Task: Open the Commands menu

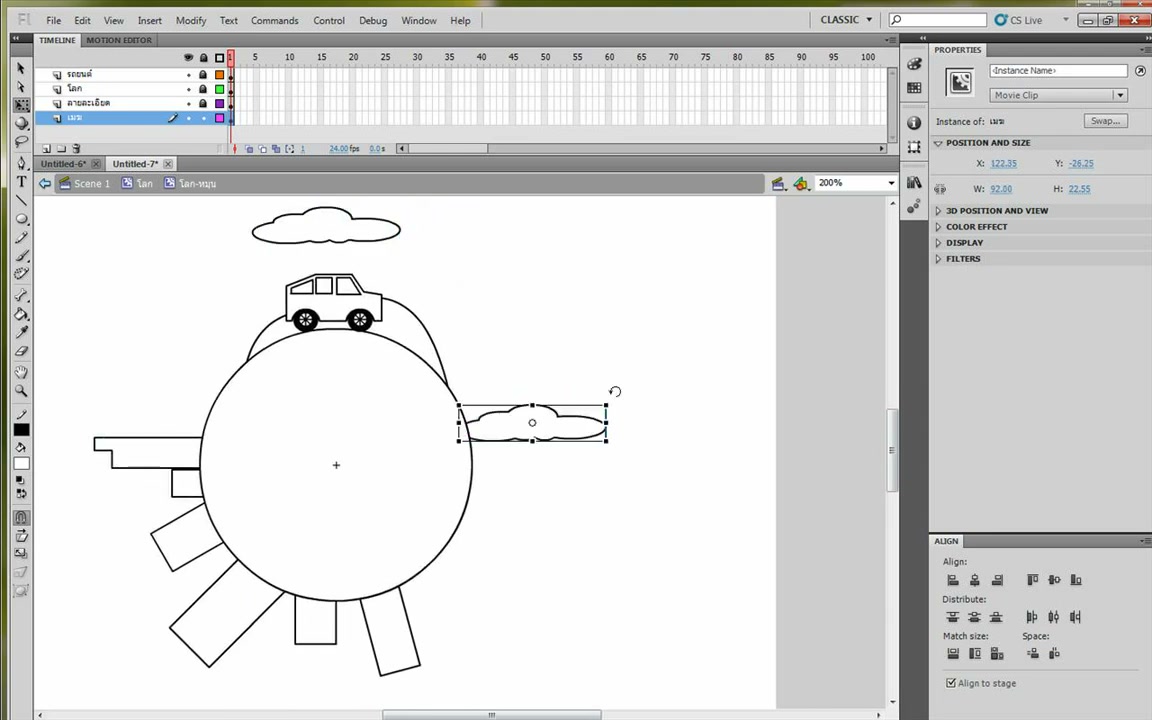Action: point(275,21)
